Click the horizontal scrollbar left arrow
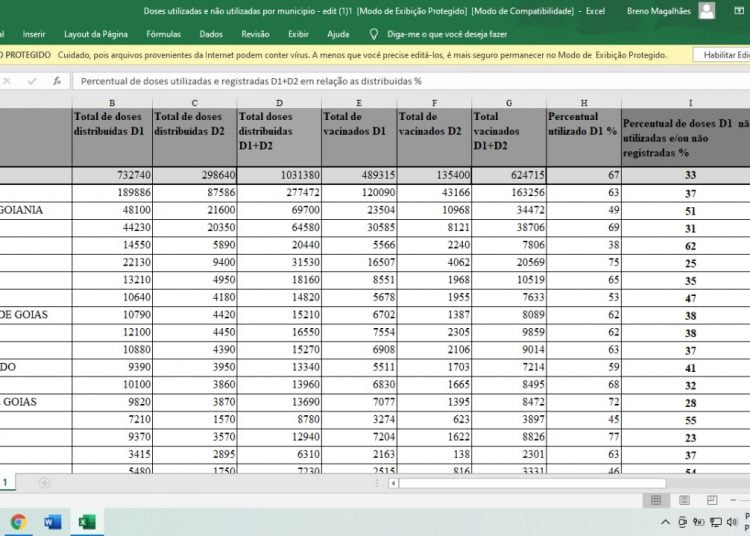This screenshot has width=750, height=536. click(x=393, y=483)
